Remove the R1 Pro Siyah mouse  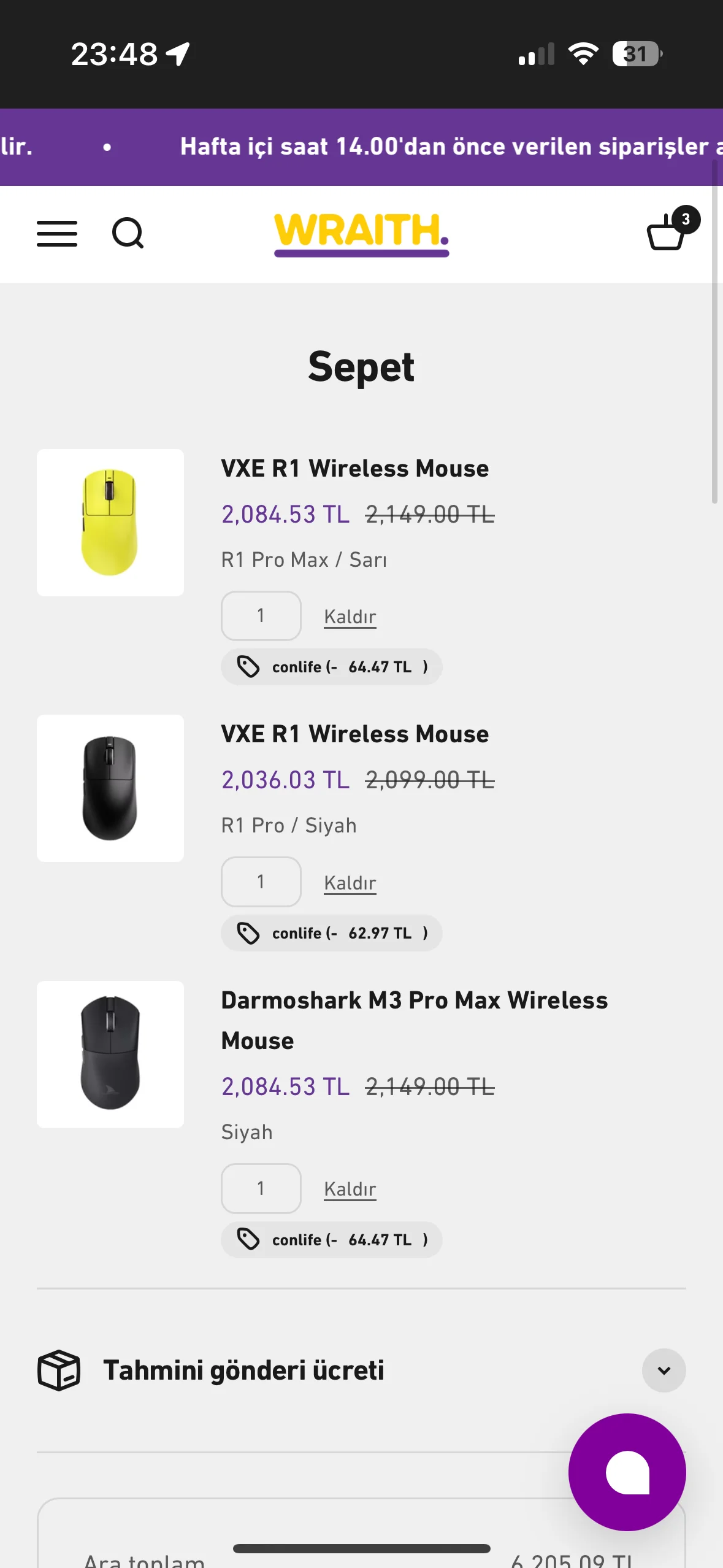click(350, 883)
